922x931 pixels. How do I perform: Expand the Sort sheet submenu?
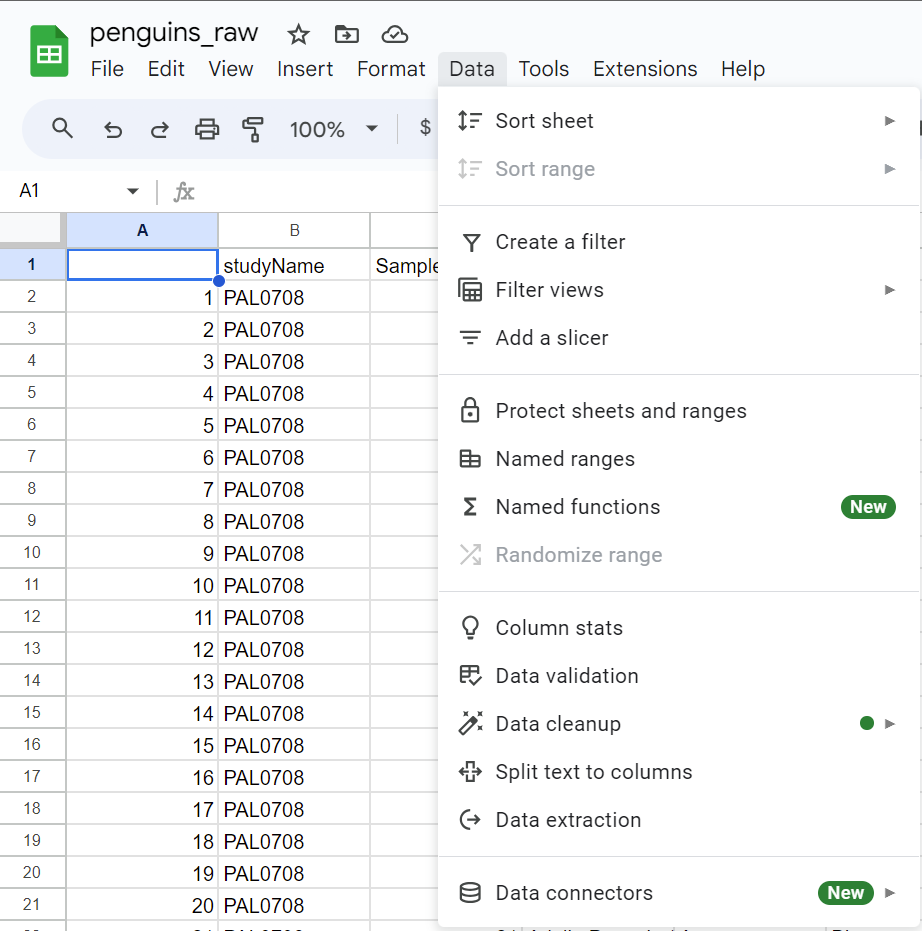(888, 120)
